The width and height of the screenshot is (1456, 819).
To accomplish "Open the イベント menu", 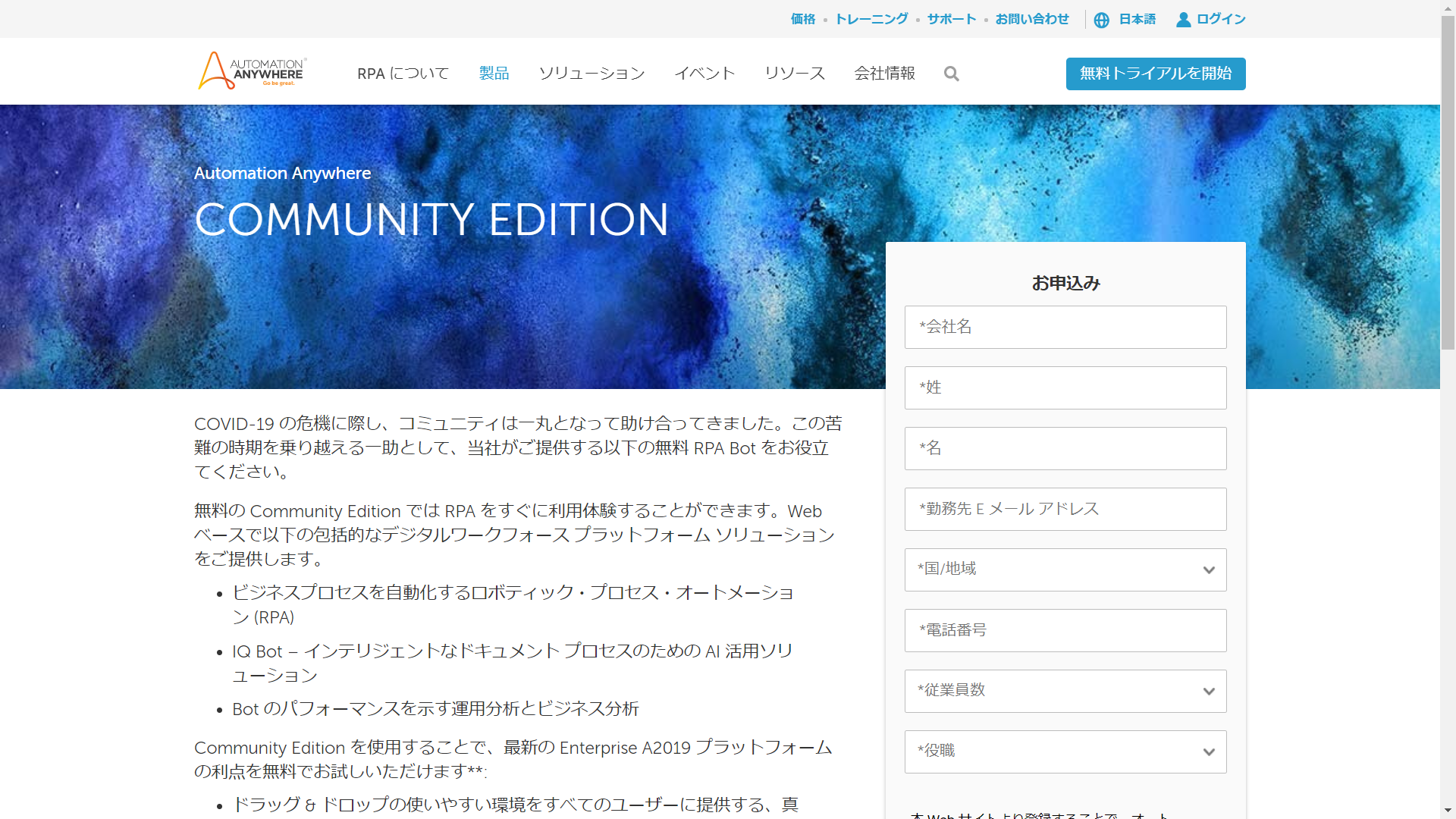I will [705, 74].
